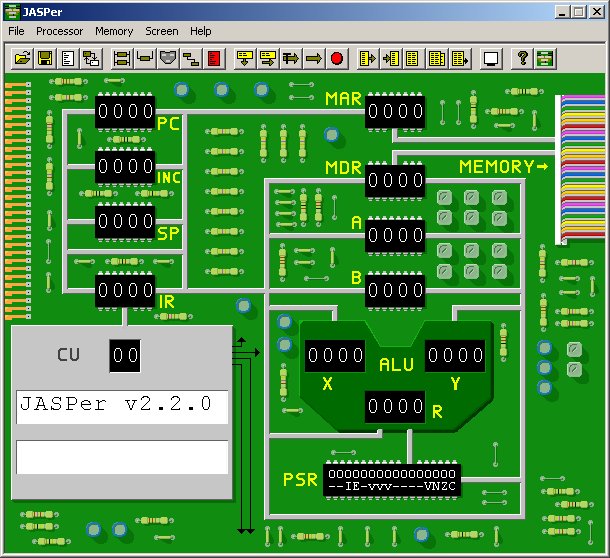Click the yellow IR label
The height and width of the screenshot is (558, 610).
point(167,302)
